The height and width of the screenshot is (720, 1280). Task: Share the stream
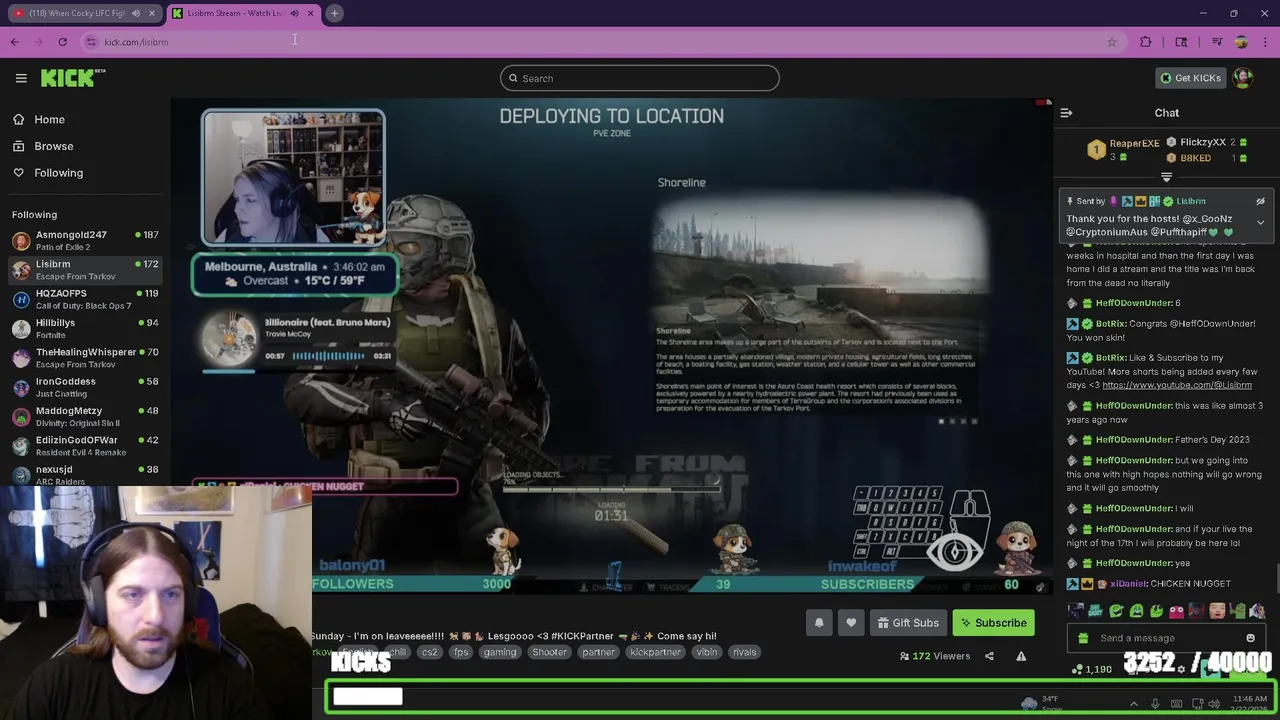pyautogui.click(x=989, y=656)
